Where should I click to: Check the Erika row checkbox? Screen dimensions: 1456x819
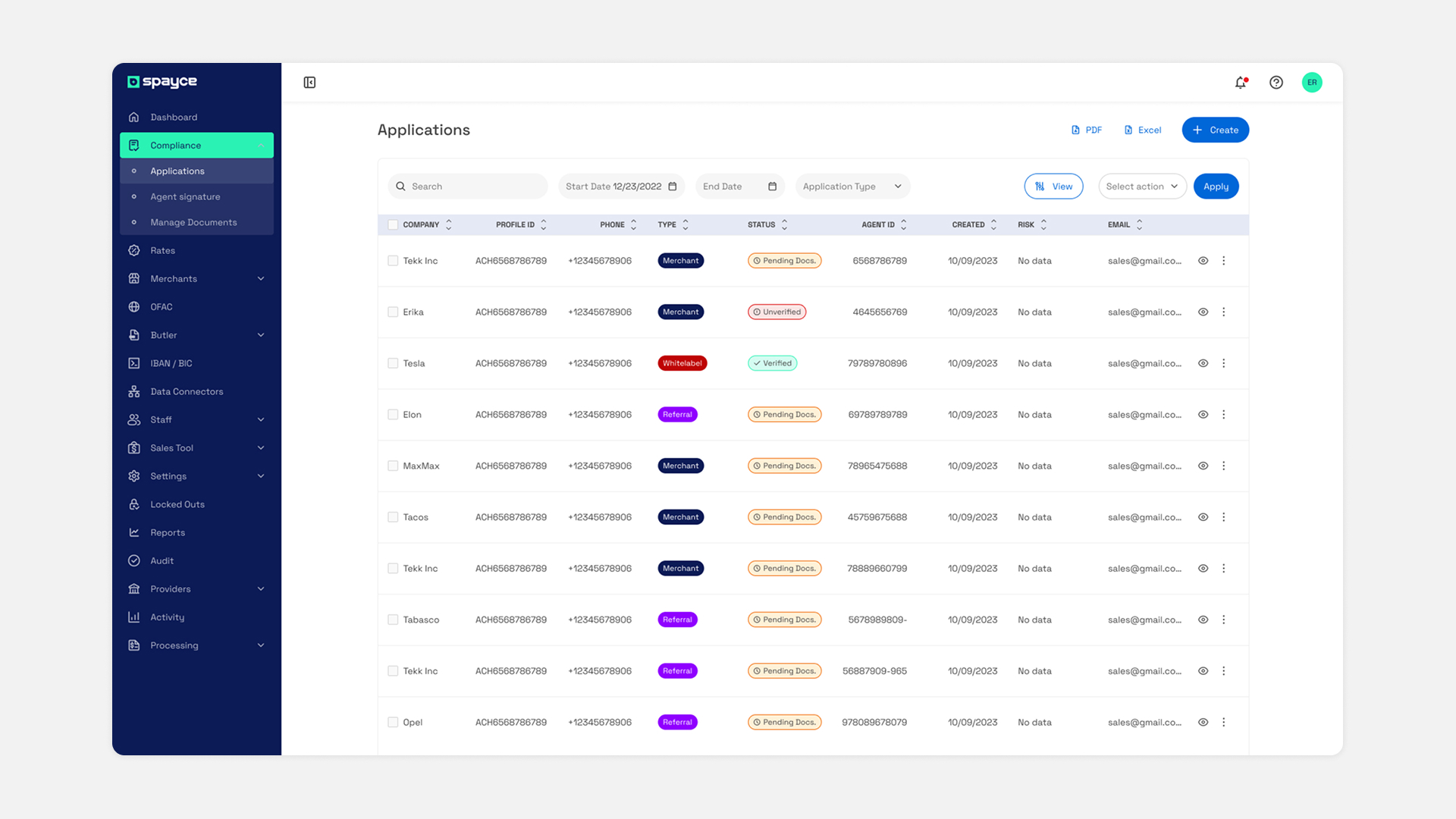coord(393,312)
